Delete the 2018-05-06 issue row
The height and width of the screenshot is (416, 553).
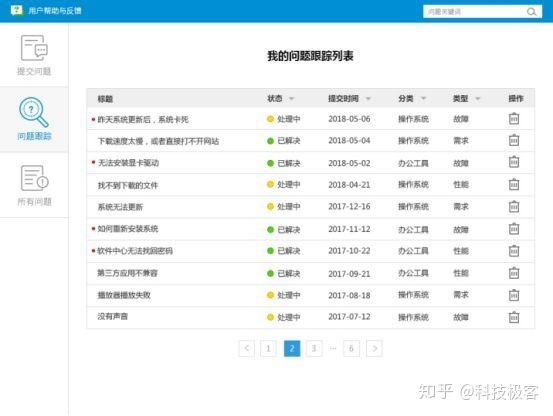(514, 118)
